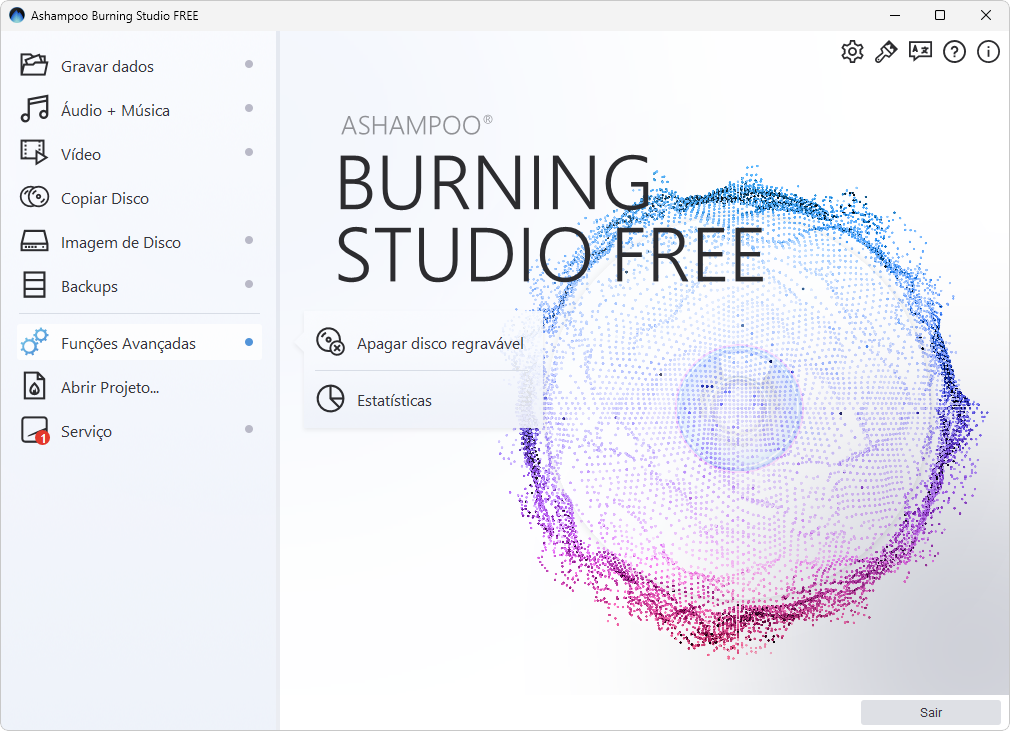Screen dimensions: 1010x731
Task: Open the Estatísticas option
Action: click(394, 401)
